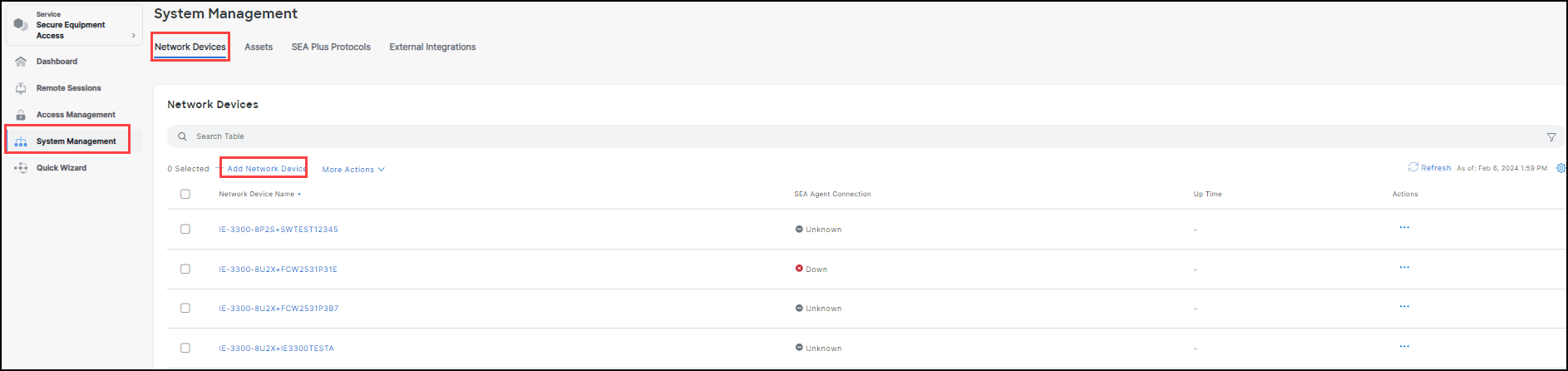Click the filter funnel icon

pos(1551,137)
